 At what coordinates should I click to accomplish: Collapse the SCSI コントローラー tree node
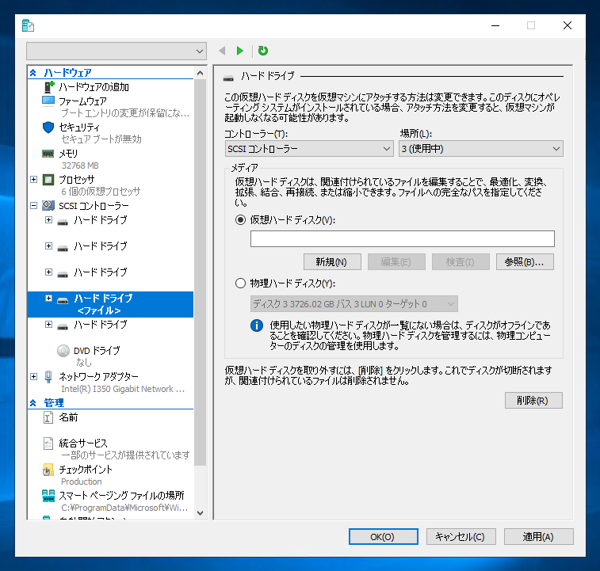pos(34,206)
